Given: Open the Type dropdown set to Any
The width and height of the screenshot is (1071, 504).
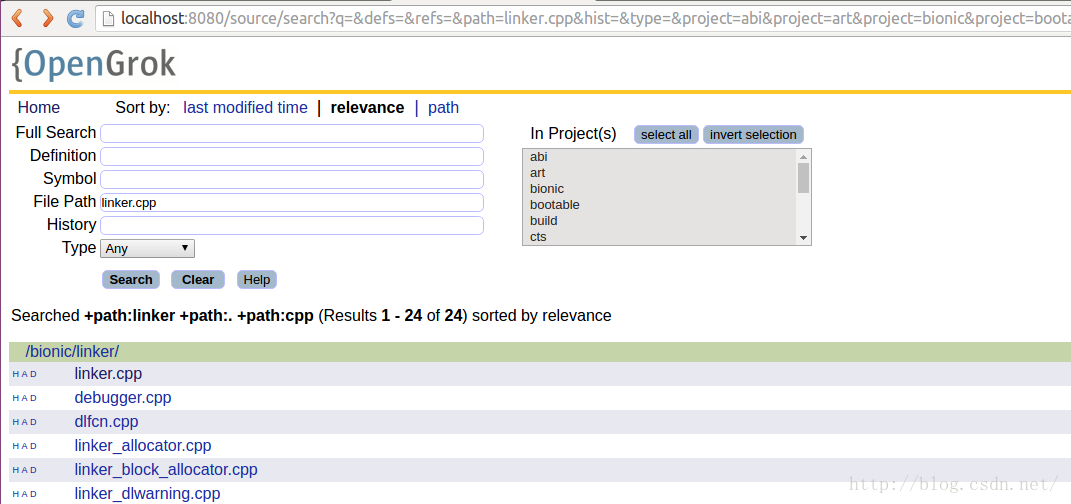Looking at the screenshot, I should pyautogui.click(x=148, y=249).
